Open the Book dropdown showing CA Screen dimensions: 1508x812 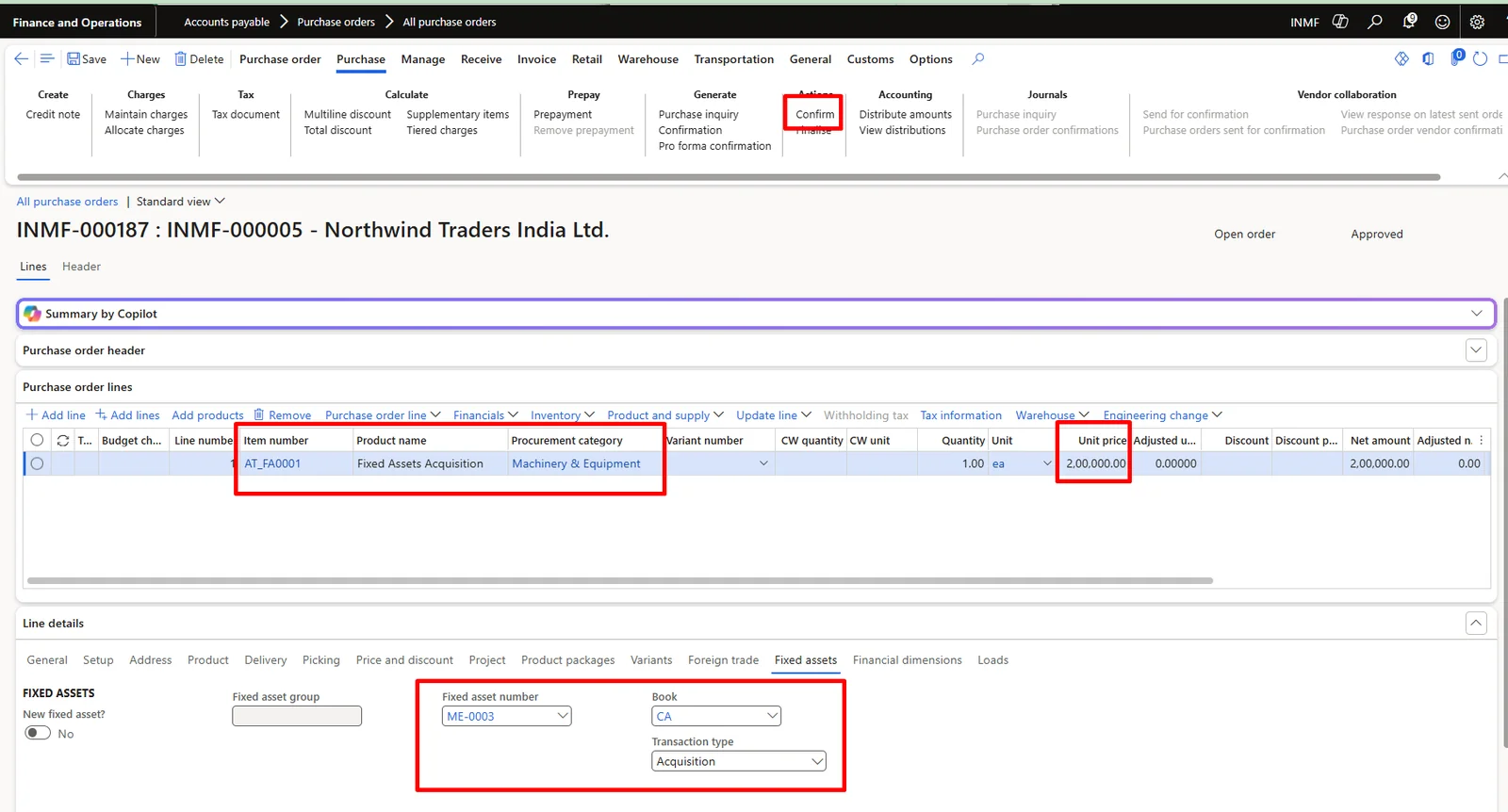(773, 716)
